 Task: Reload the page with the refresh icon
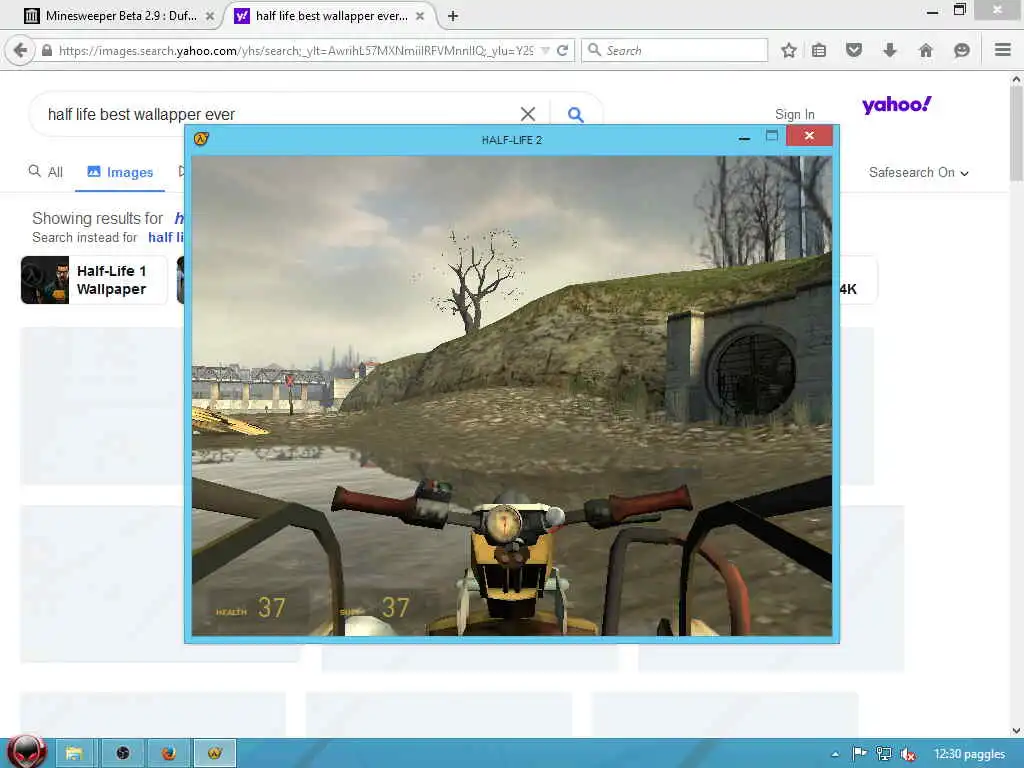(562, 50)
